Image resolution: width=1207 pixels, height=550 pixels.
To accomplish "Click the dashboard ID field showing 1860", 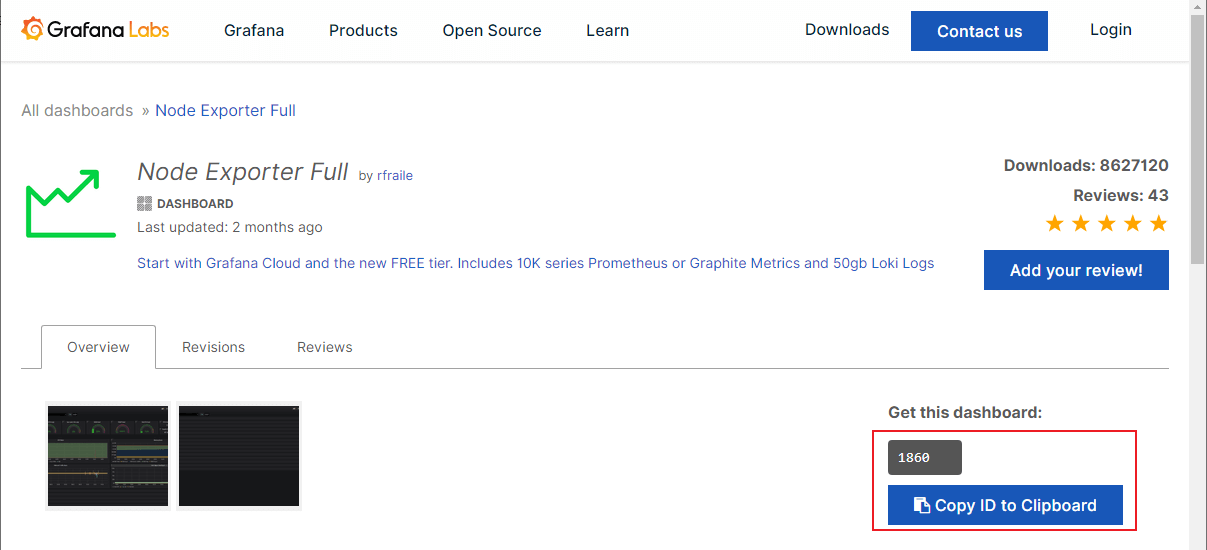I will click(924, 457).
